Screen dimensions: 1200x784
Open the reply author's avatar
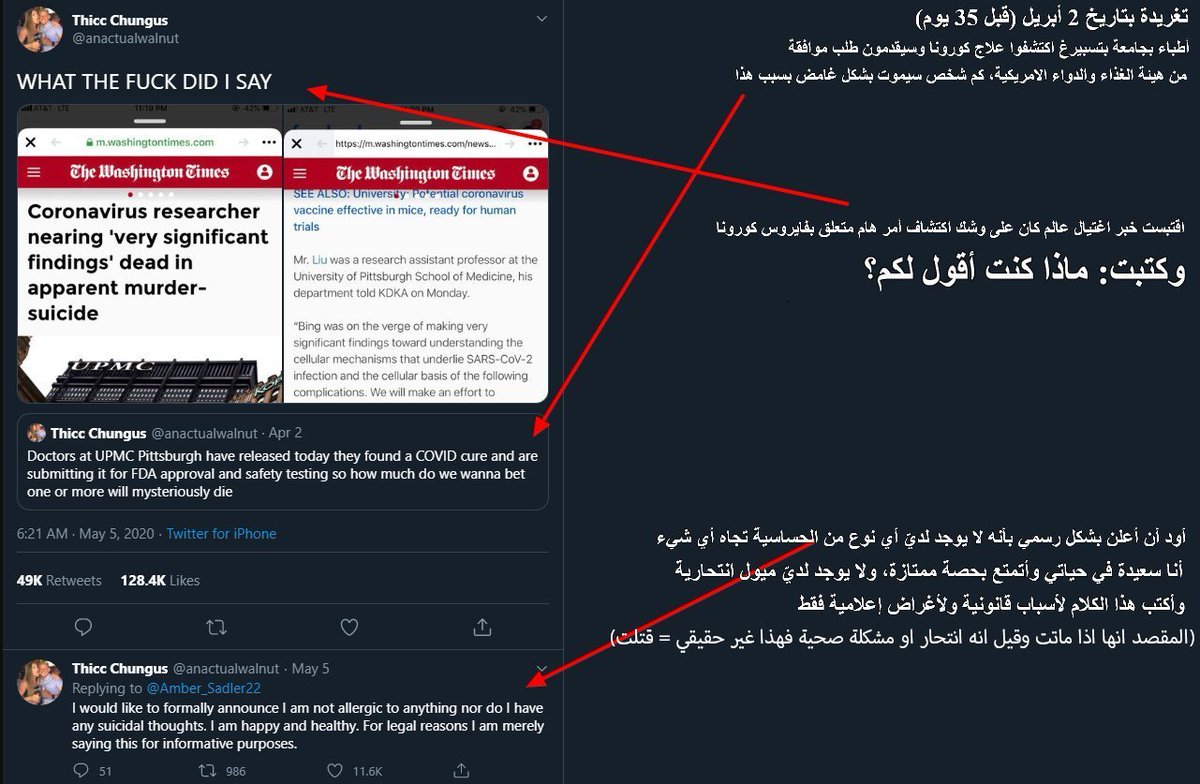pos(39,680)
